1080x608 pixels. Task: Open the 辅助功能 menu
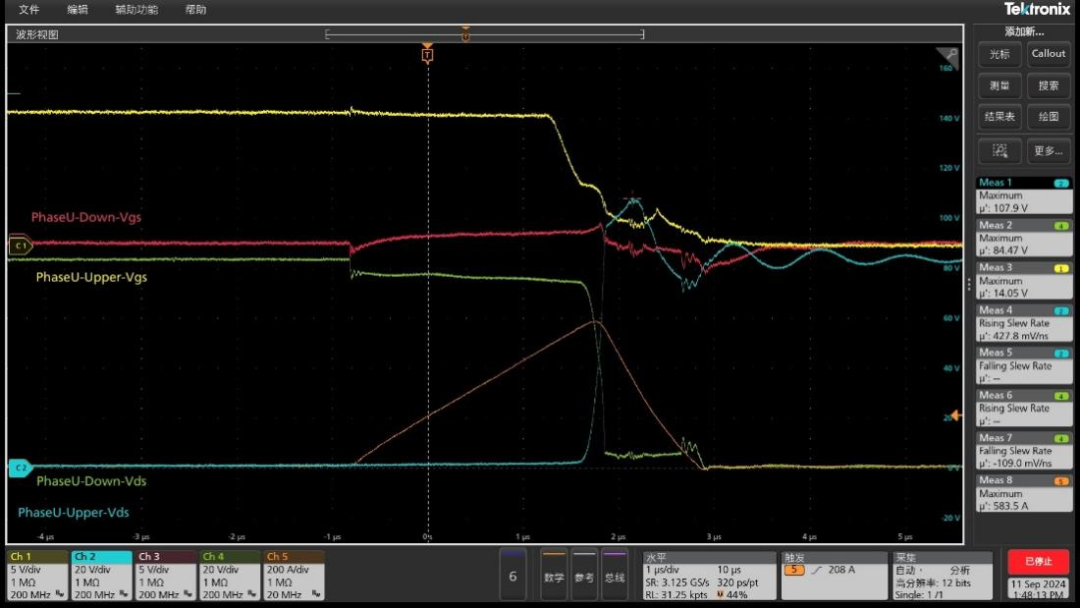136,10
